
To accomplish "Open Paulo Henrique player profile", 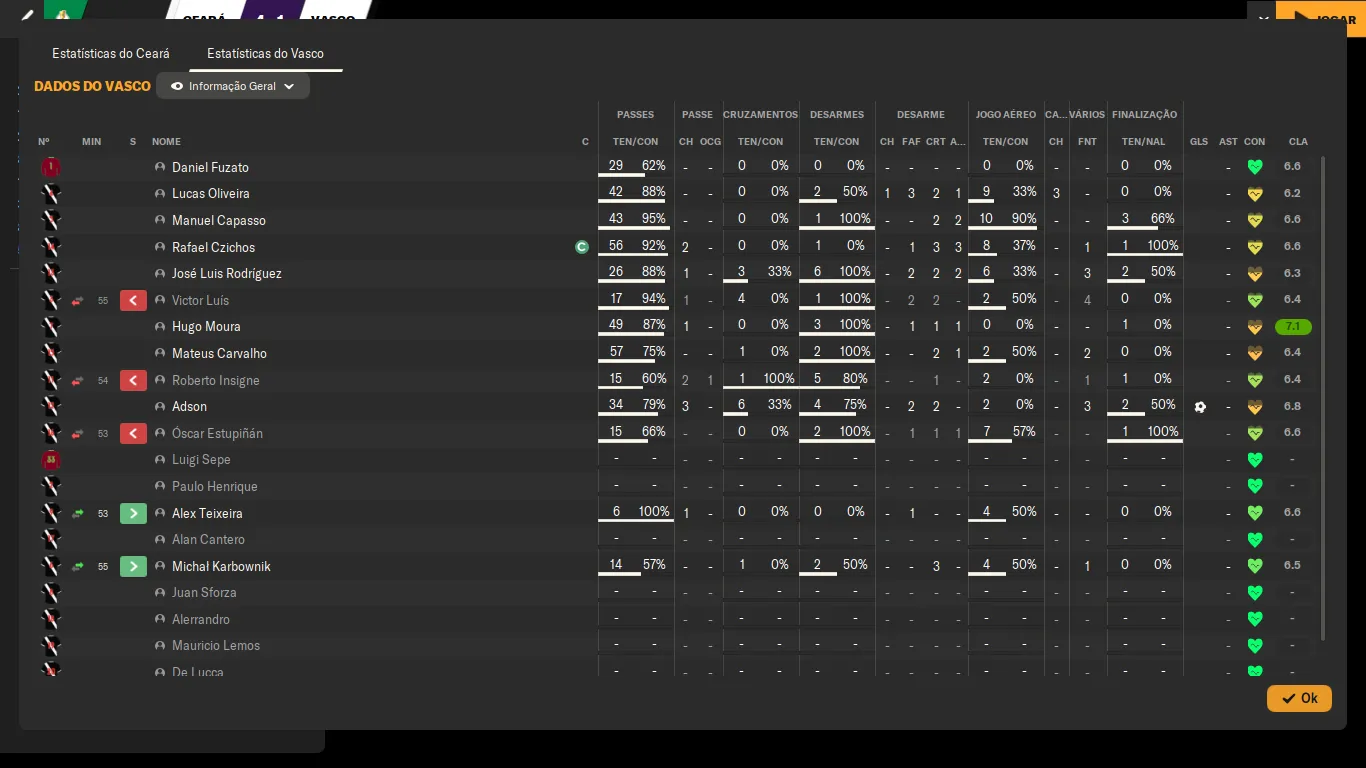I will click(215, 486).
